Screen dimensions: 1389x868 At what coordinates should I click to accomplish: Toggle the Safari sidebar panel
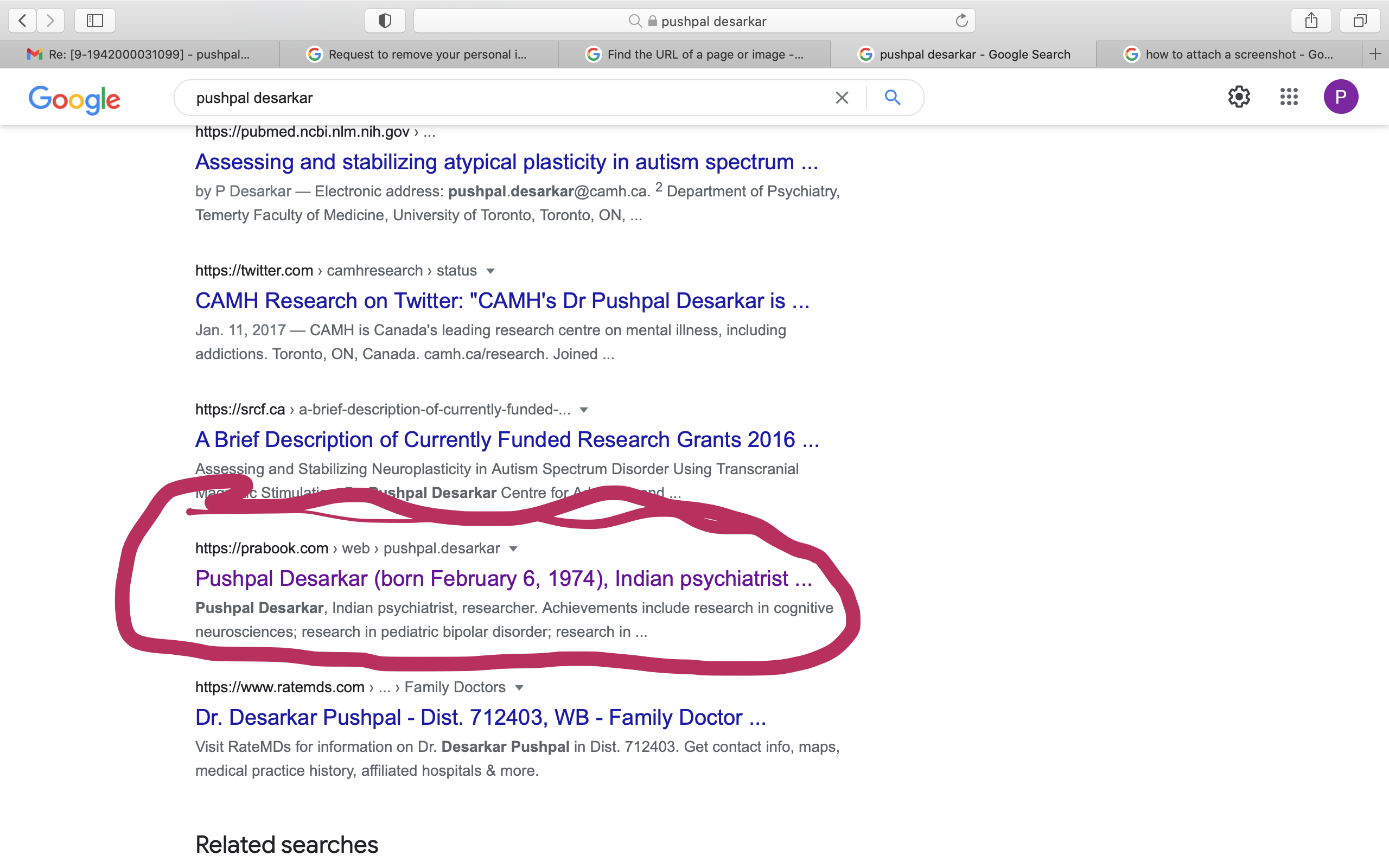tap(95, 21)
